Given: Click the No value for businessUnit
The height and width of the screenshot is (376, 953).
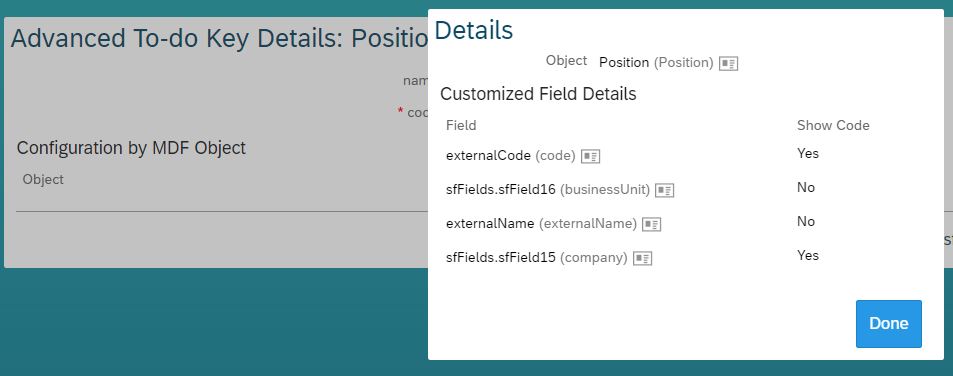Looking at the screenshot, I should 805,188.
